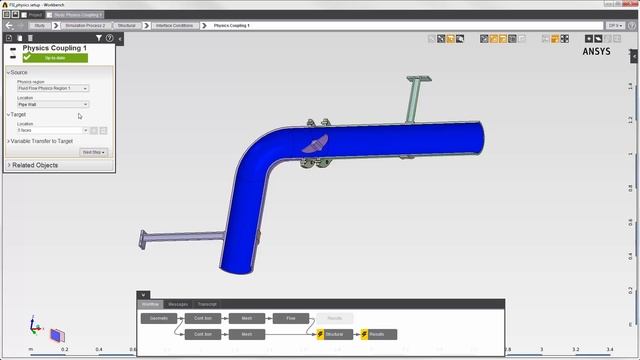Click the dark square icon beside ANSYS logo toolbar
640x360 pixels.
[x=589, y=39]
